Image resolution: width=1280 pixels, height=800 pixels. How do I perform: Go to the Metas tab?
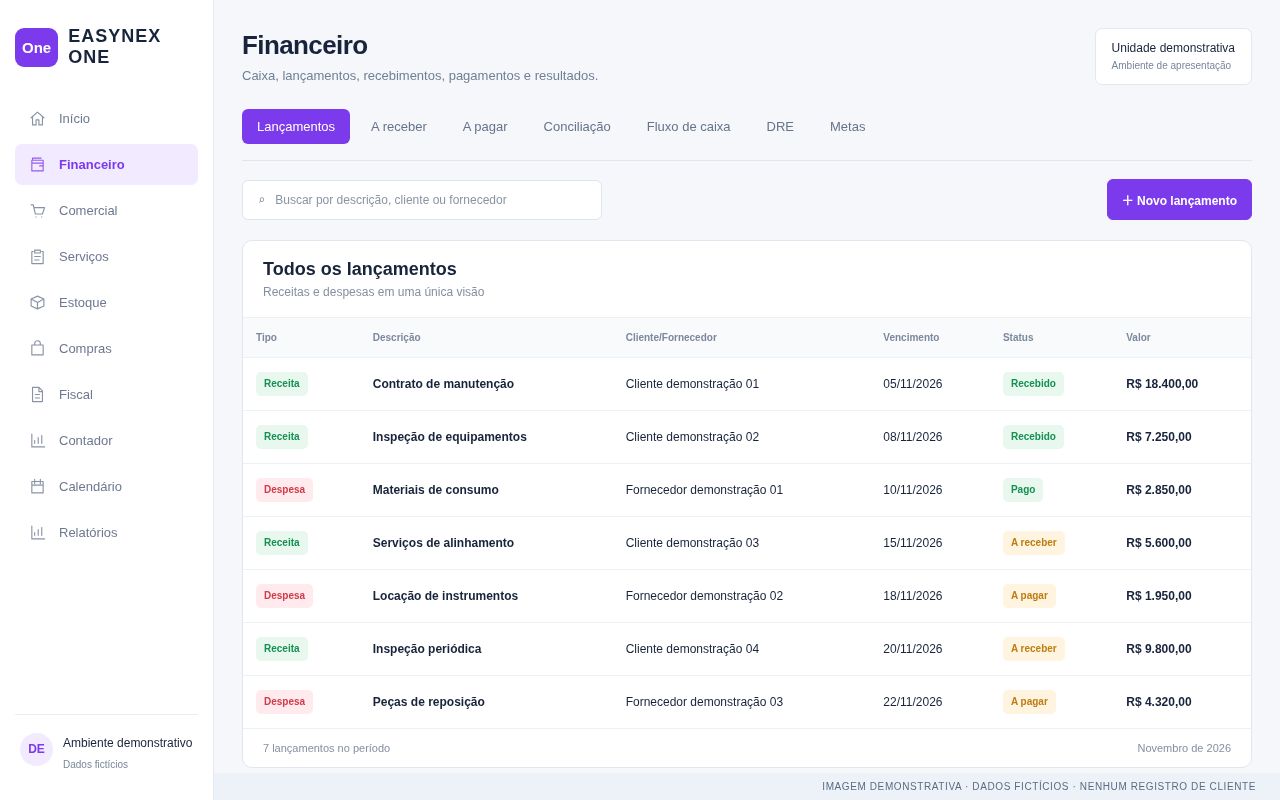848,126
